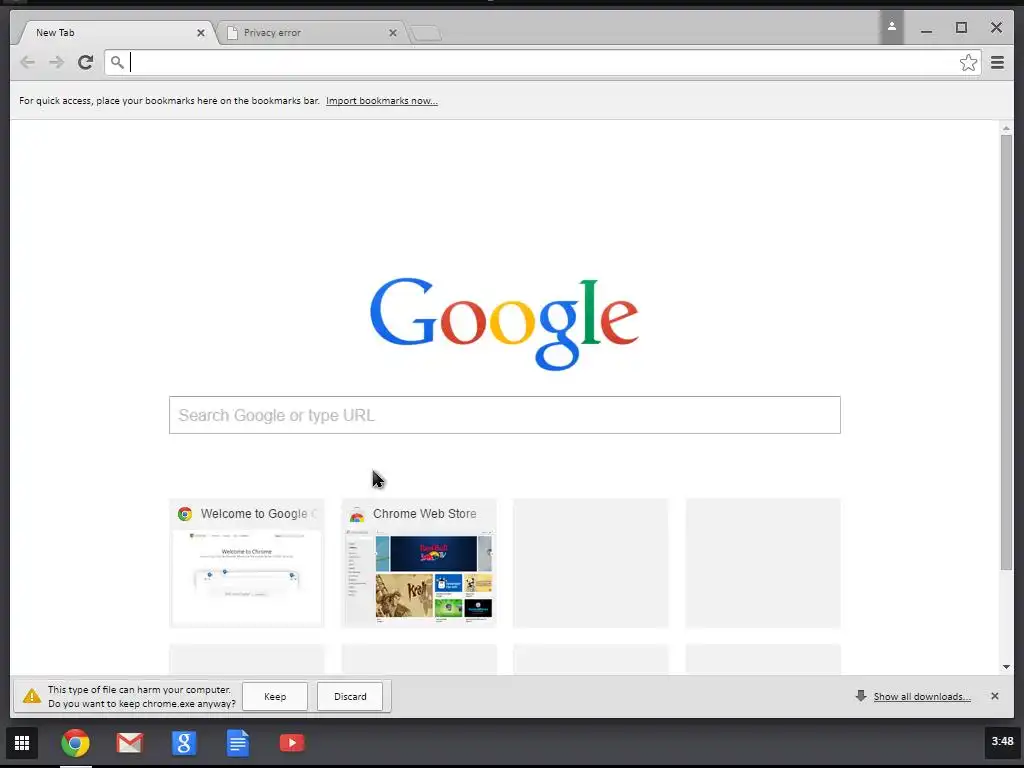Open the Chrome hamburger menu
Viewport: 1024px width, 768px height.
point(997,63)
